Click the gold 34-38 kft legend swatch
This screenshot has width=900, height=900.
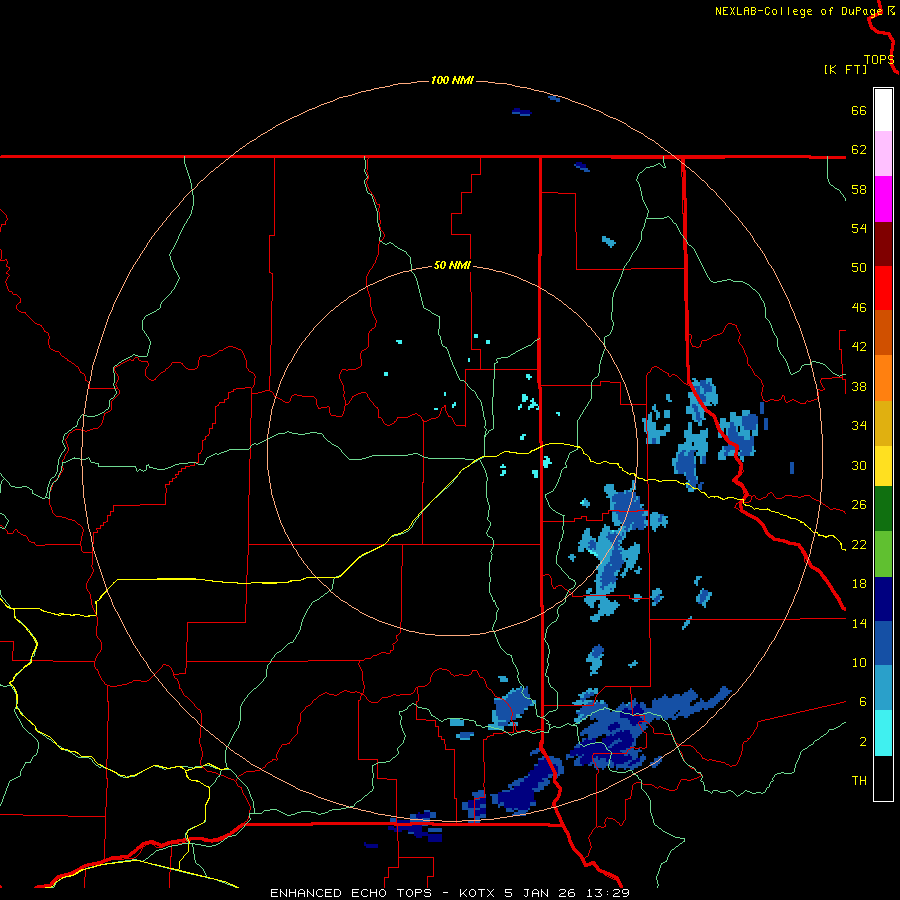883,423
